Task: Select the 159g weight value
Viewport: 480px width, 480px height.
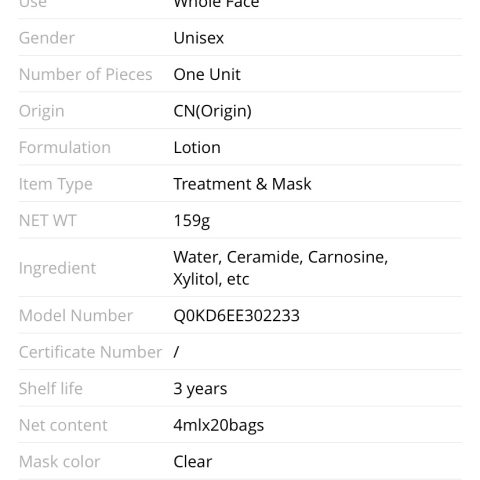Action: 192,221
